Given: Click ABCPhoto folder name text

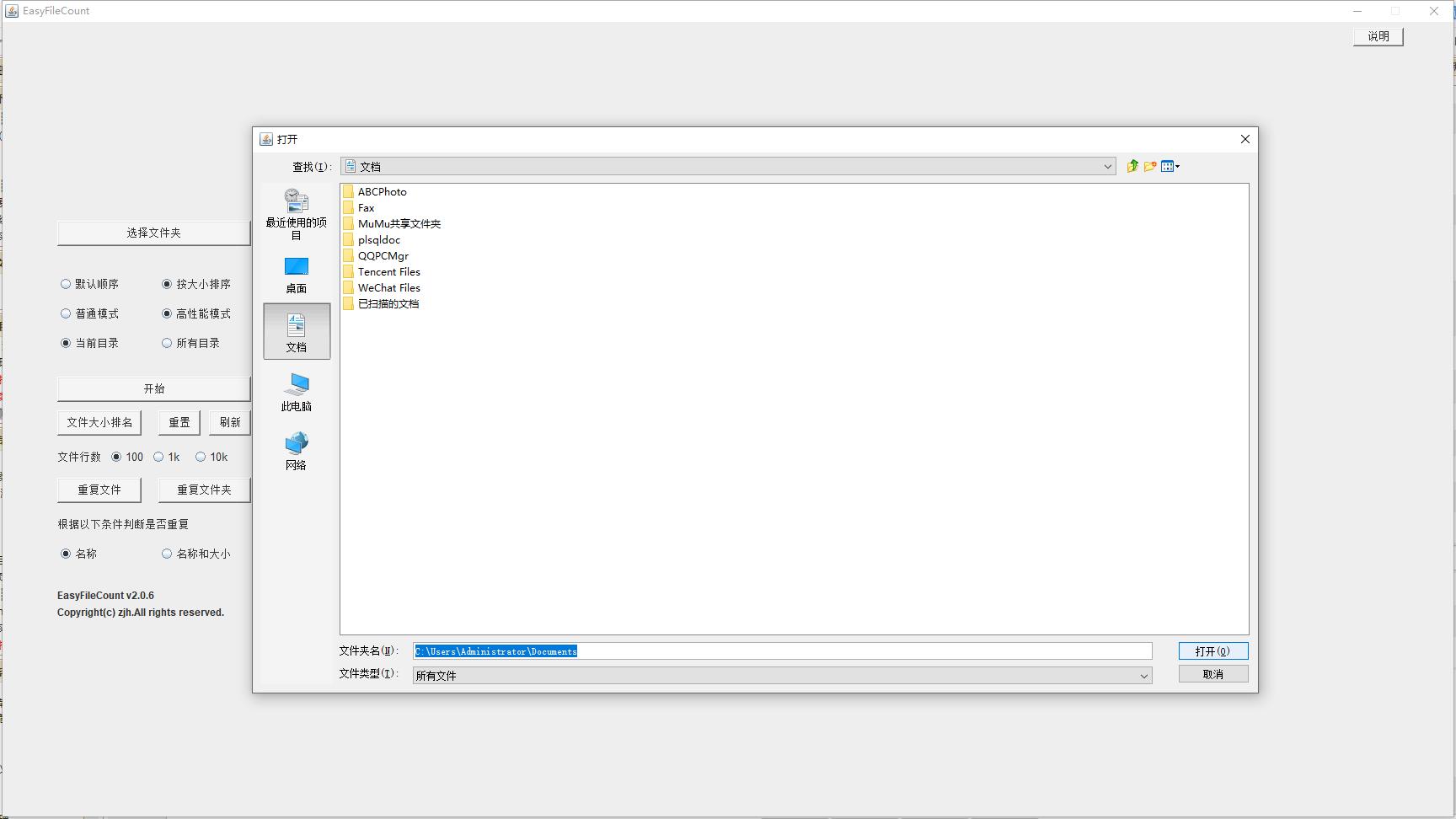Looking at the screenshot, I should [x=383, y=191].
